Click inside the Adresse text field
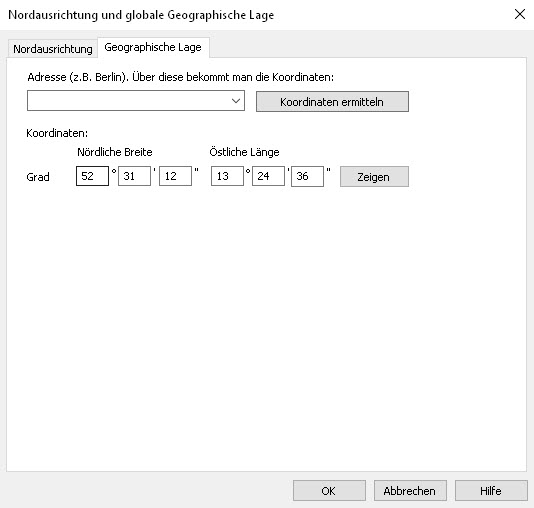 point(128,101)
